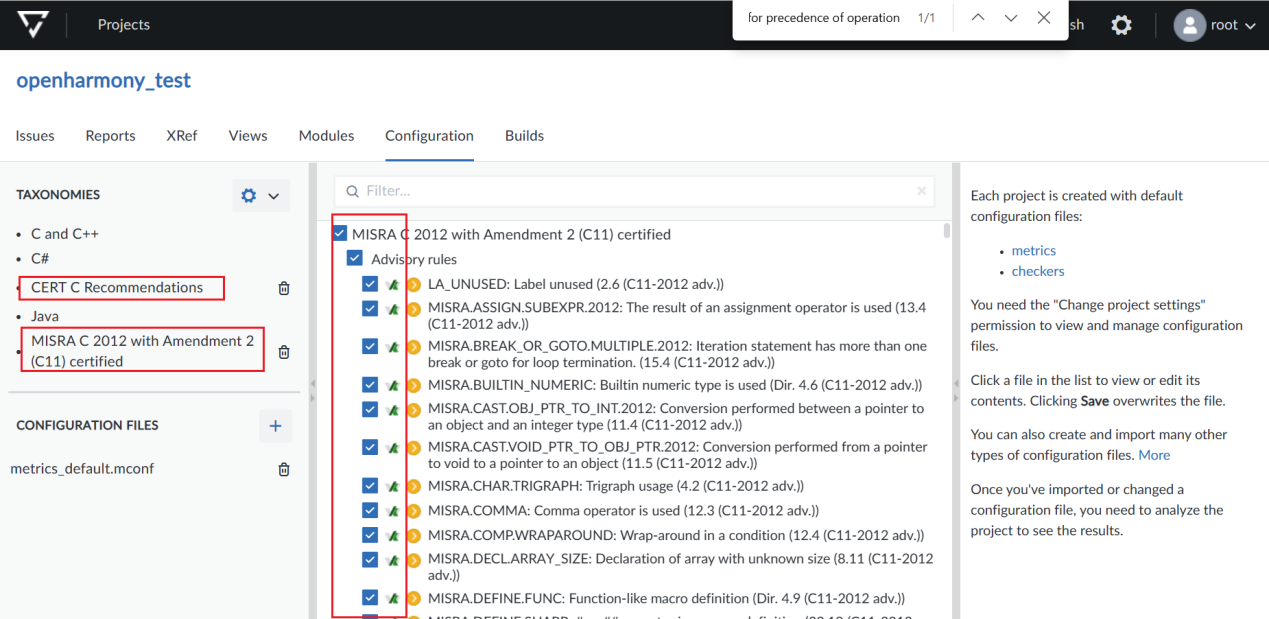Click the Klocwork logo in the header

[33, 25]
